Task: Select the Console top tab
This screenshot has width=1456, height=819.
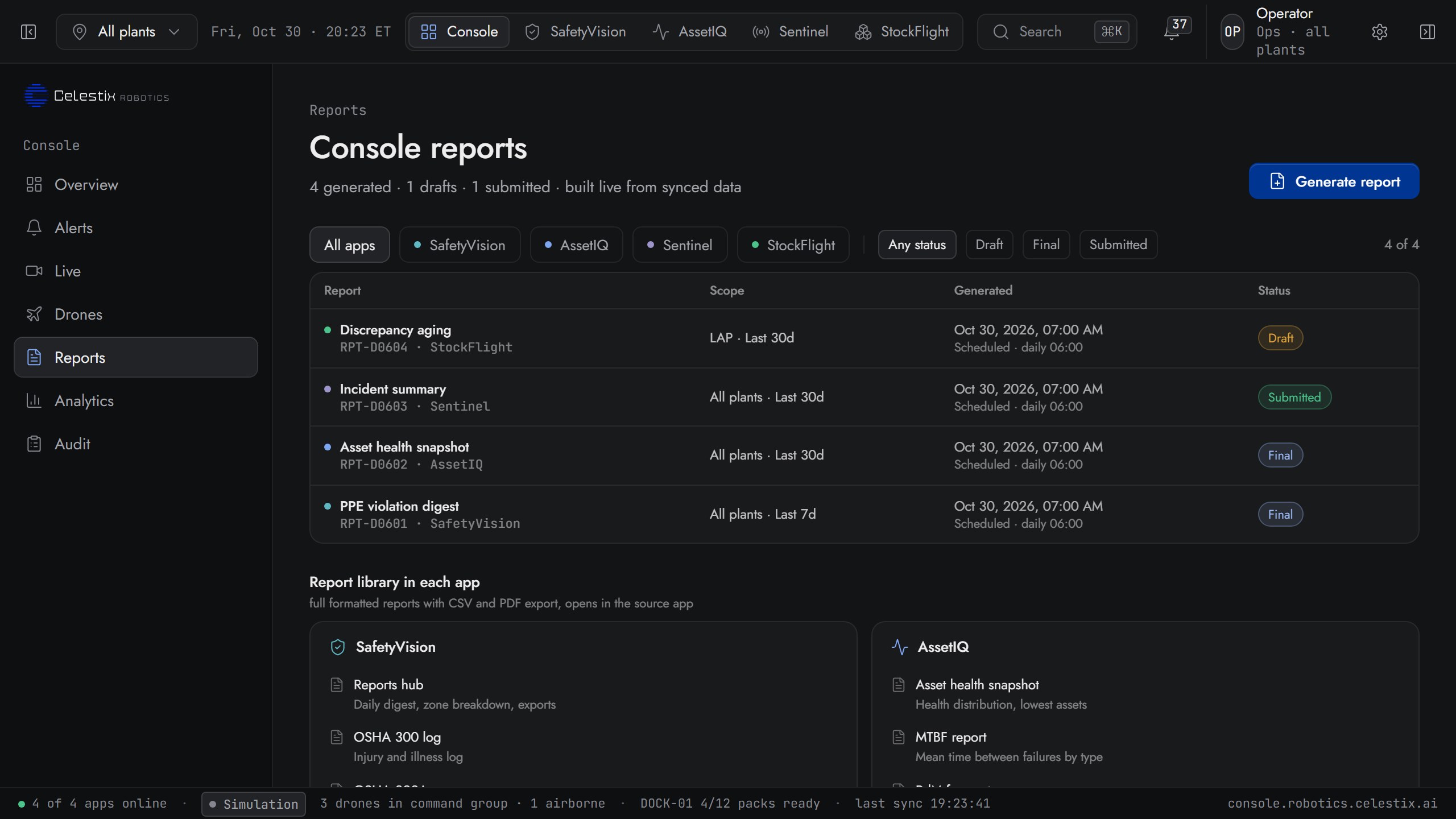Action: (459, 32)
